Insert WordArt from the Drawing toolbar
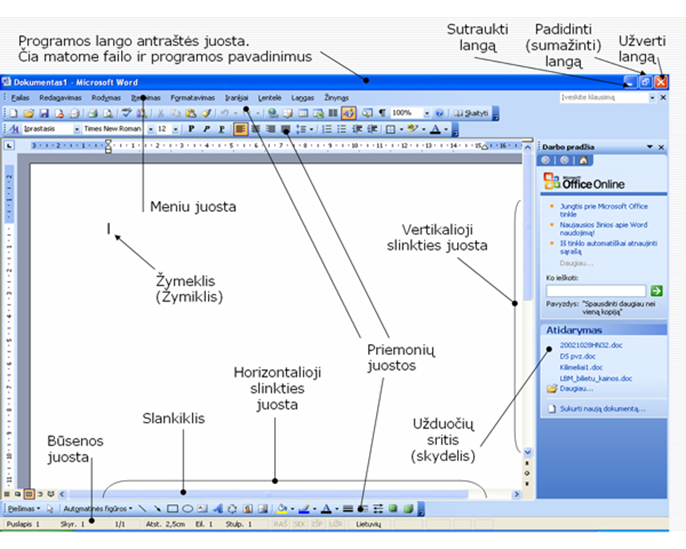Image resolution: width=686 pixels, height=549 pixels. [x=217, y=509]
